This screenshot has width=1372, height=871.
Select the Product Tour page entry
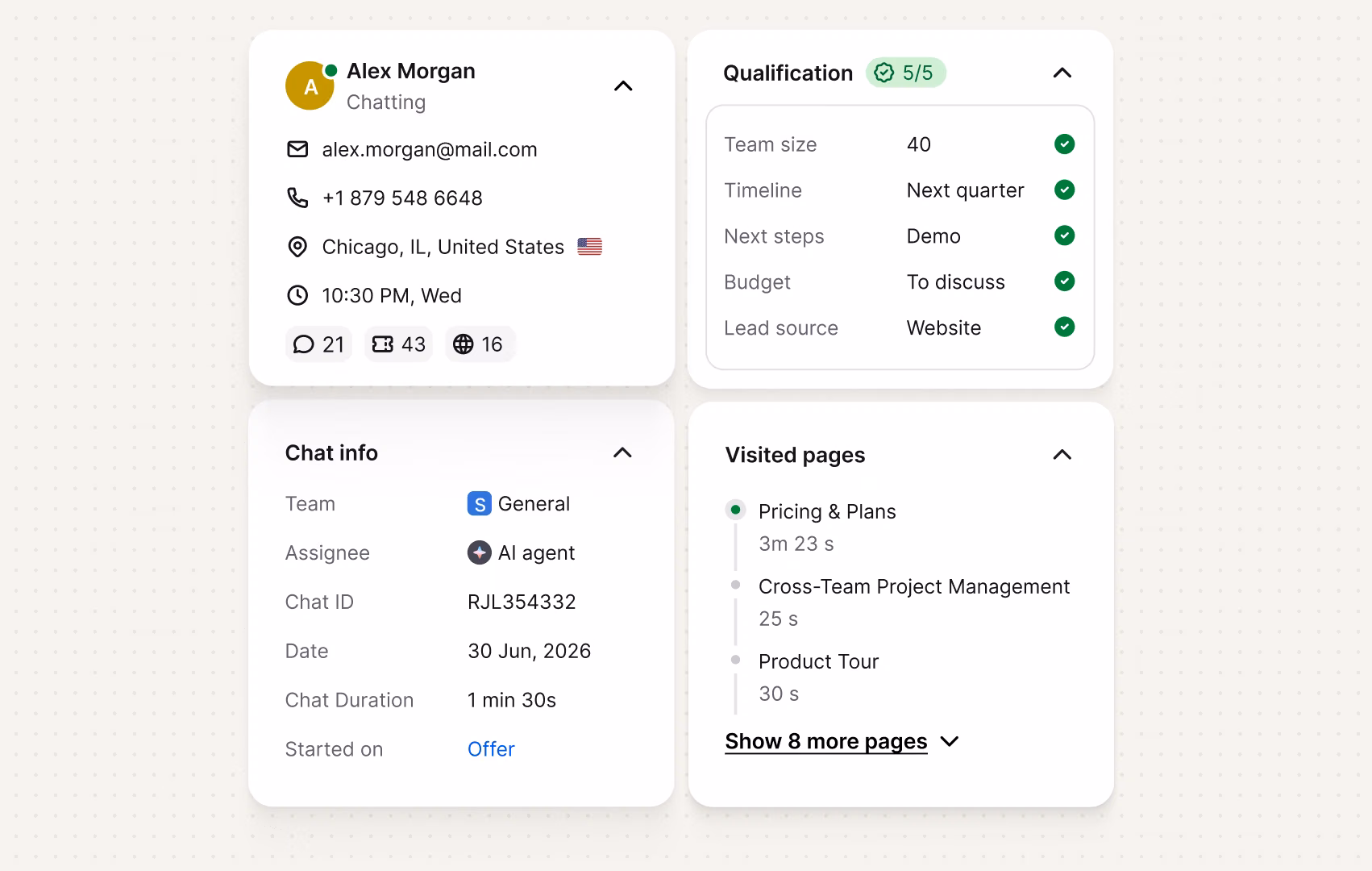(x=818, y=661)
